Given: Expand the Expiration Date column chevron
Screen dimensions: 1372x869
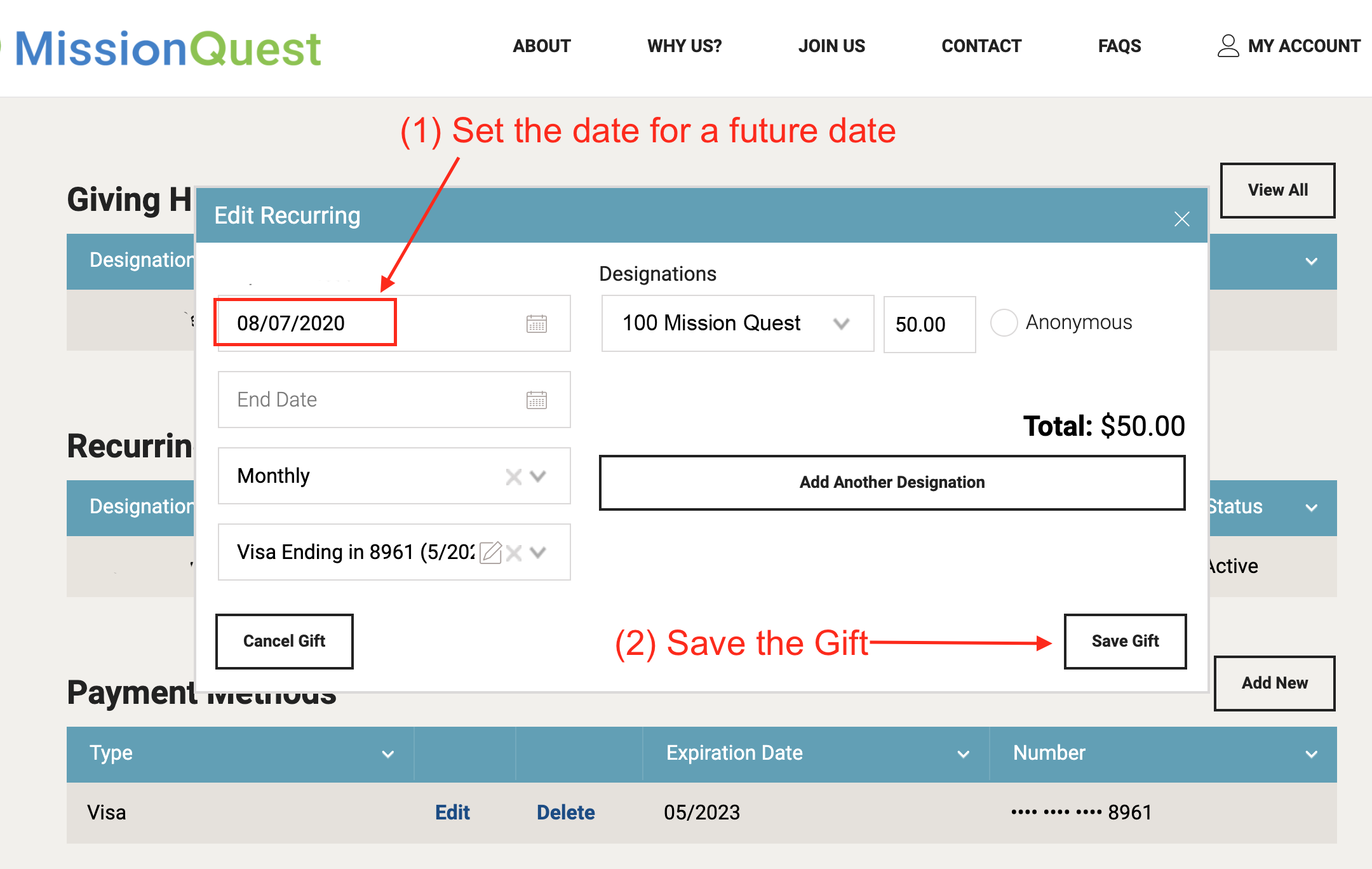Looking at the screenshot, I should (963, 754).
